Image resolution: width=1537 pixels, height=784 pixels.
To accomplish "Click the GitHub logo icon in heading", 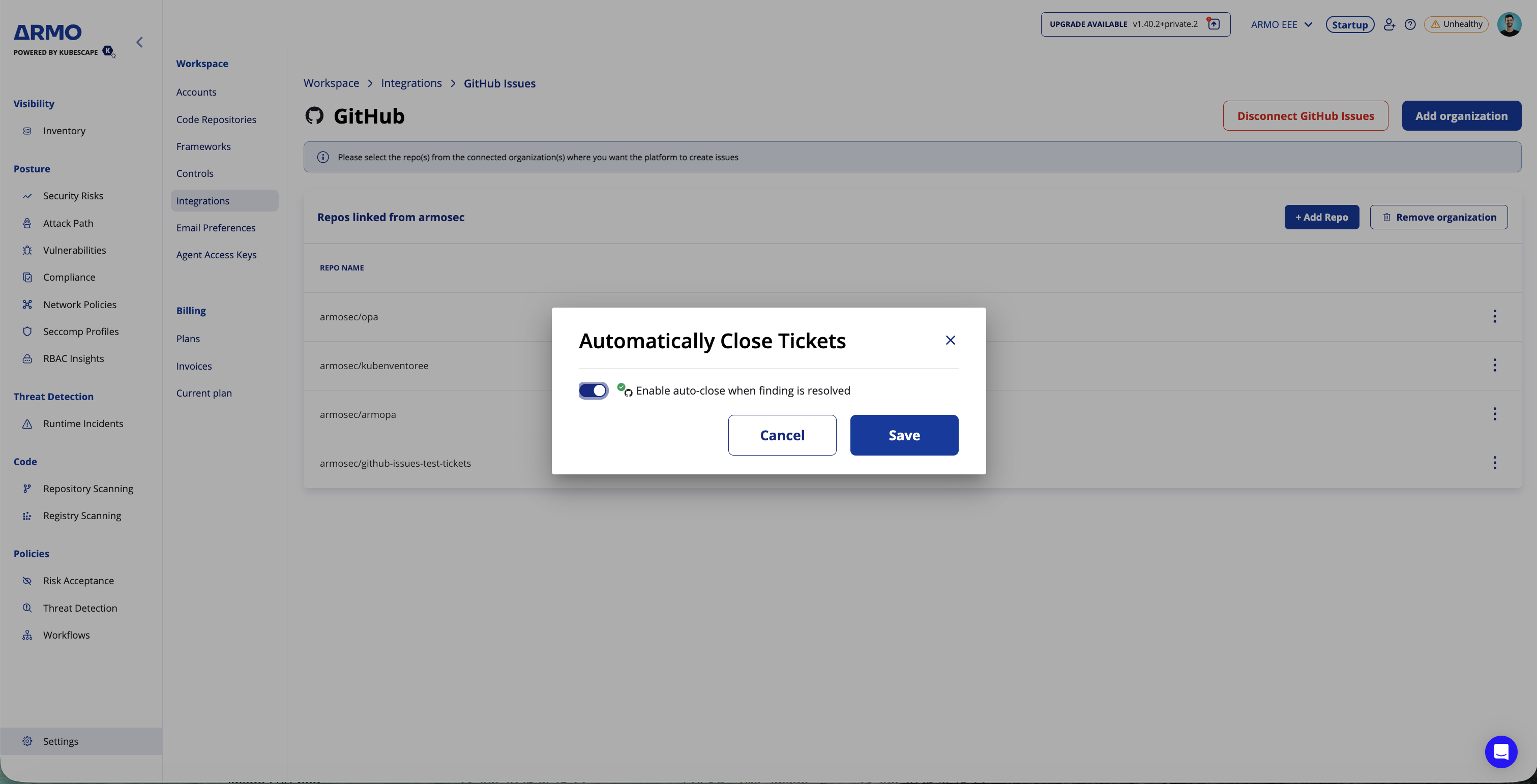I will coord(314,115).
